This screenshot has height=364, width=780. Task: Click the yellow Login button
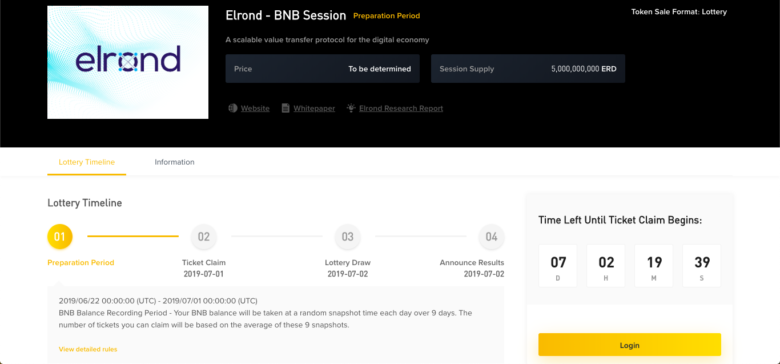coord(629,345)
